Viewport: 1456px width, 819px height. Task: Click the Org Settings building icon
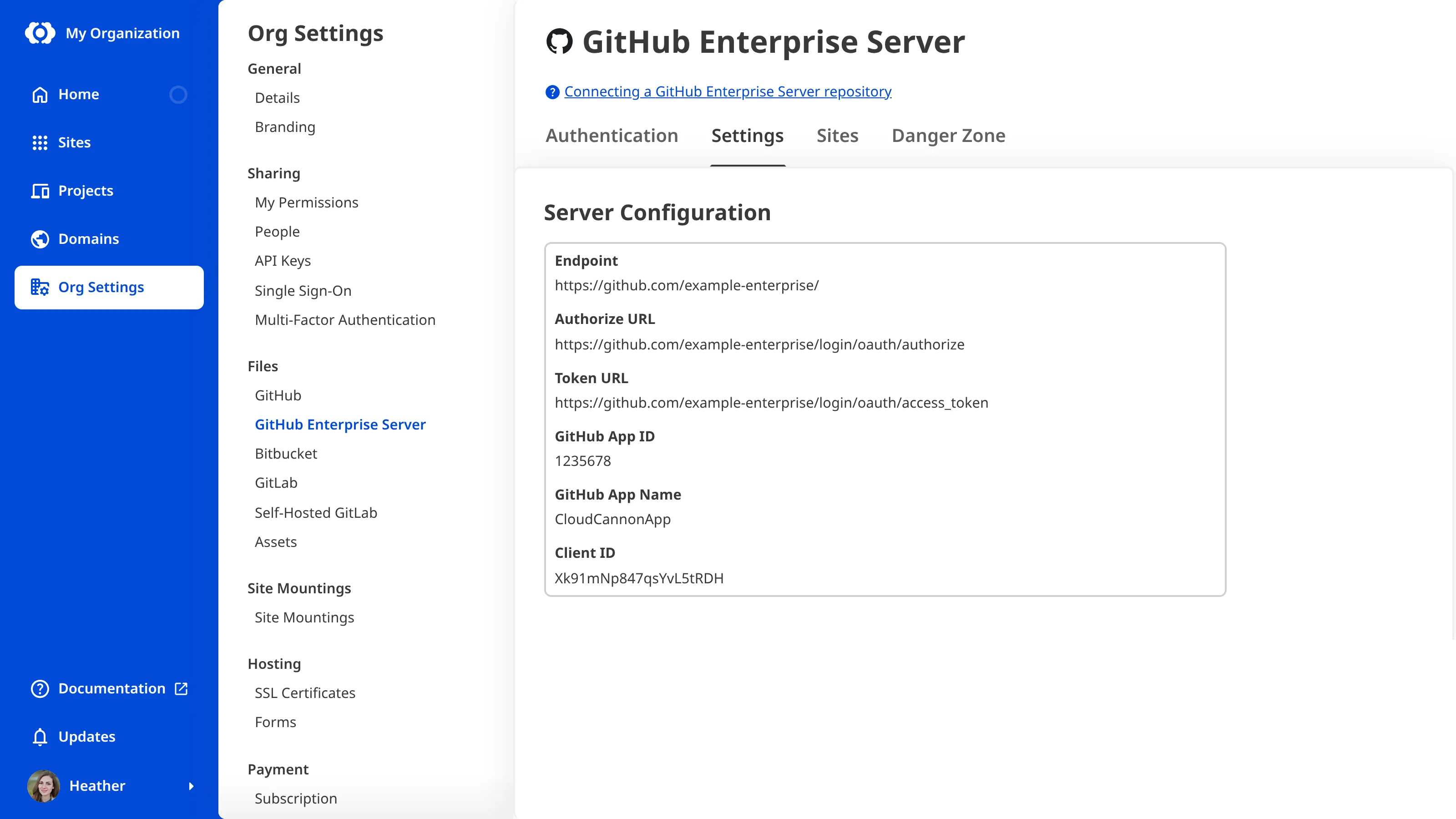click(40, 287)
